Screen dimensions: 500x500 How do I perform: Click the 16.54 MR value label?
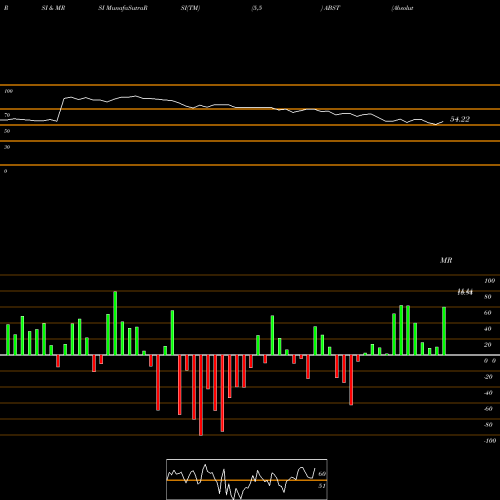[465, 292]
